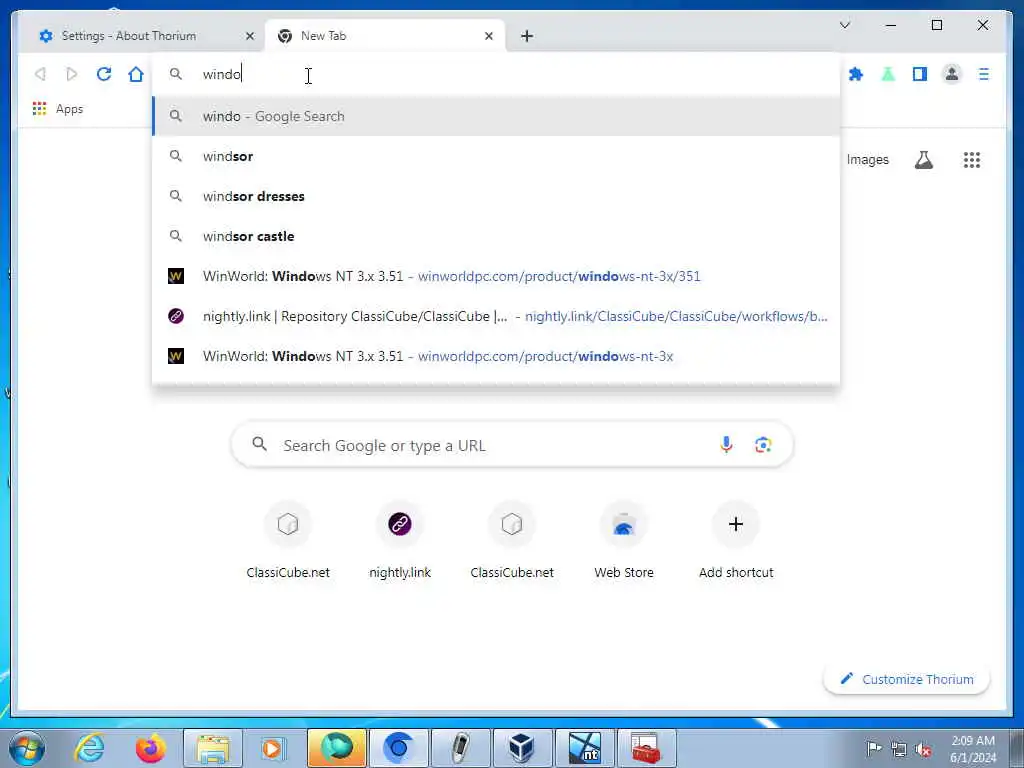Open nightly.link ClassiCube repository suggestion
Viewport: 1024px width, 768px height.
tap(496, 316)
